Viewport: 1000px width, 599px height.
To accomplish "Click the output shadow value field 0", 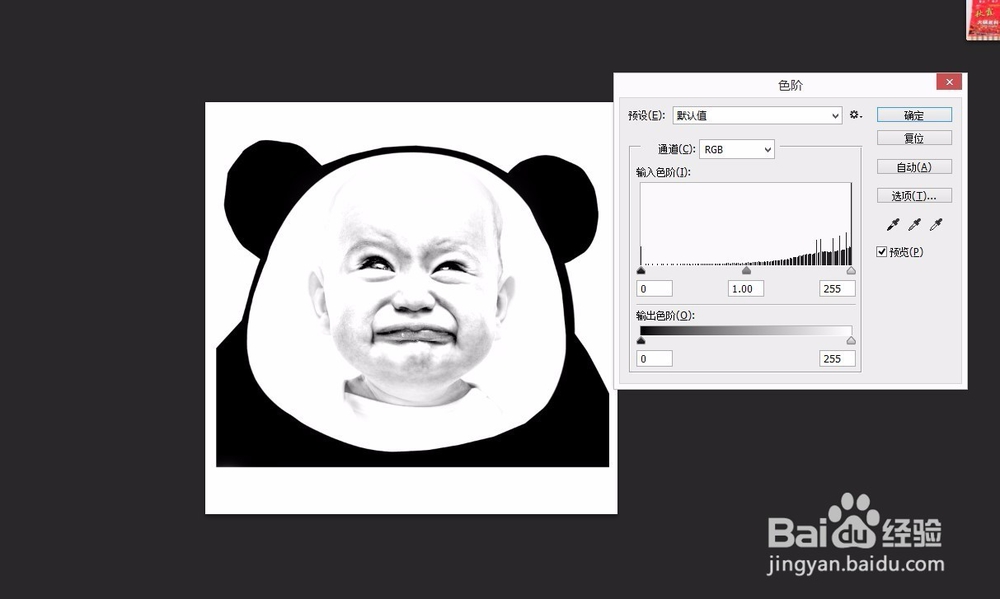I will point(654,359).
